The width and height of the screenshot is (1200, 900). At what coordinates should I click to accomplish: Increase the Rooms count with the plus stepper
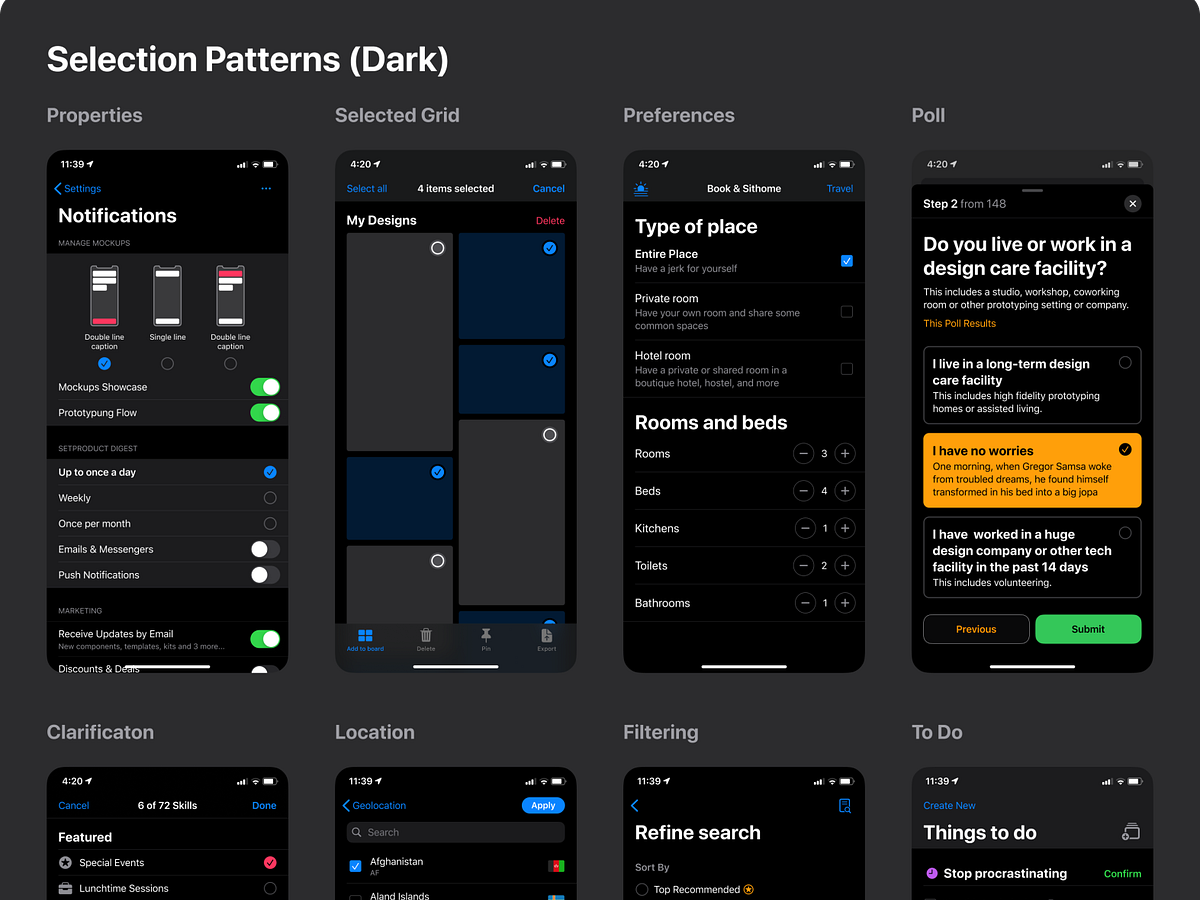[844, 453]
